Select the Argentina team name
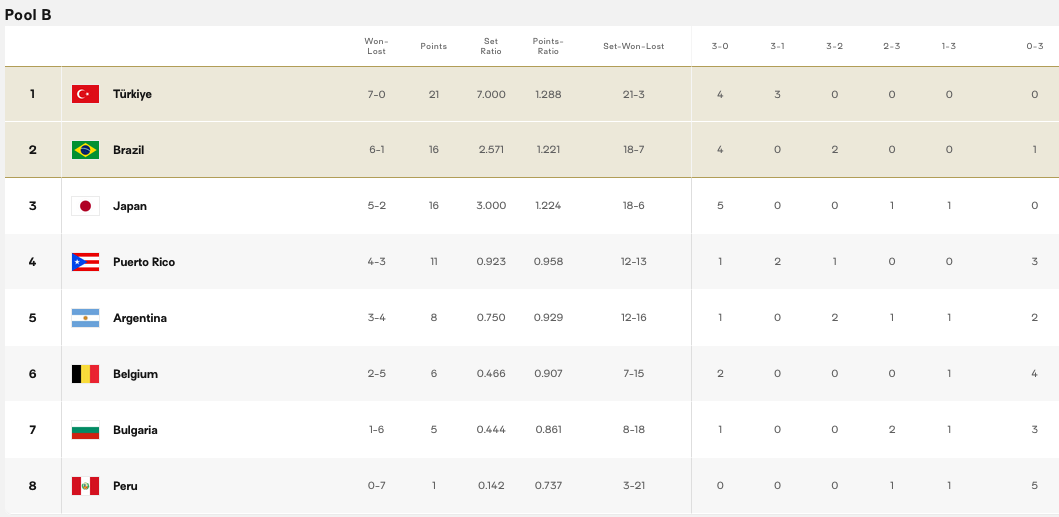 (x=140, y=318)
